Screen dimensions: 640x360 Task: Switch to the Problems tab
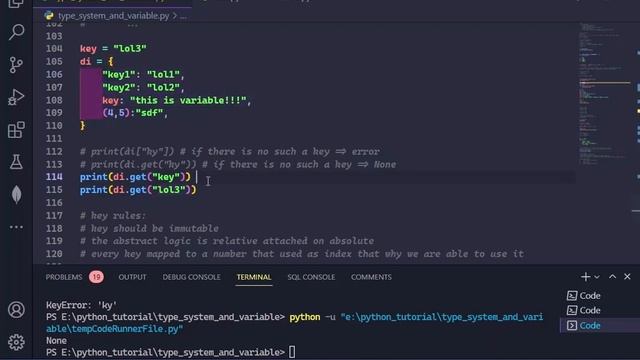tap(64, 277)
